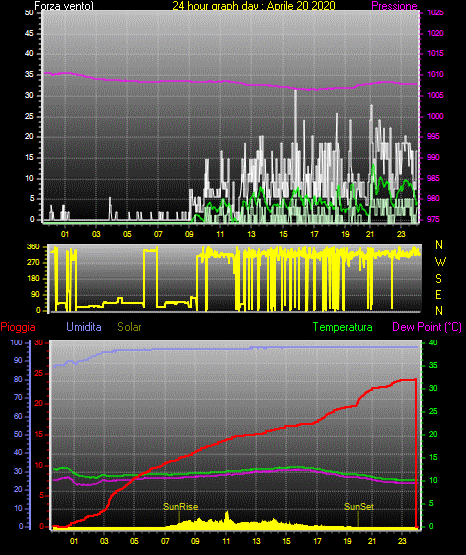This screenshot has width=466, height=555.
Task: Click the '50' humidity axis value
Action: click(18, 434)
